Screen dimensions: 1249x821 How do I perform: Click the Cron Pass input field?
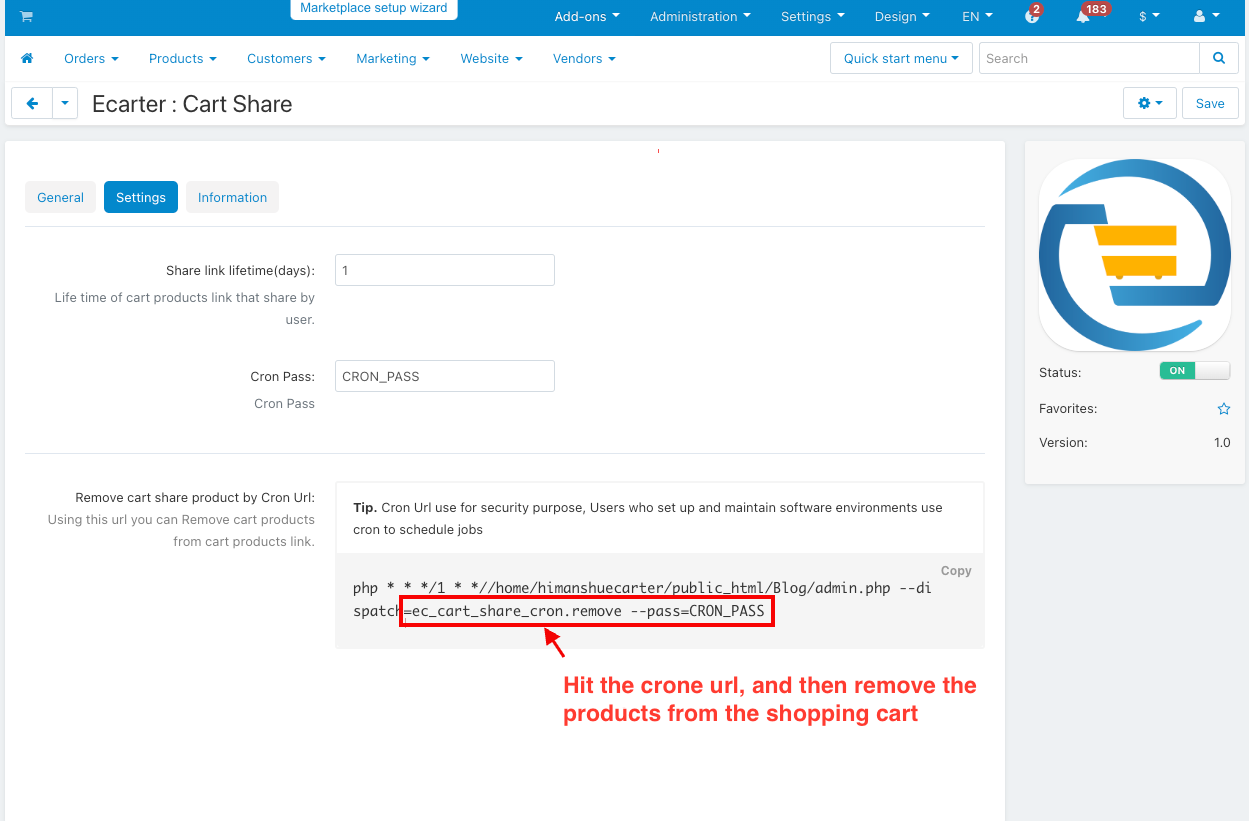(x=444, y=376)
